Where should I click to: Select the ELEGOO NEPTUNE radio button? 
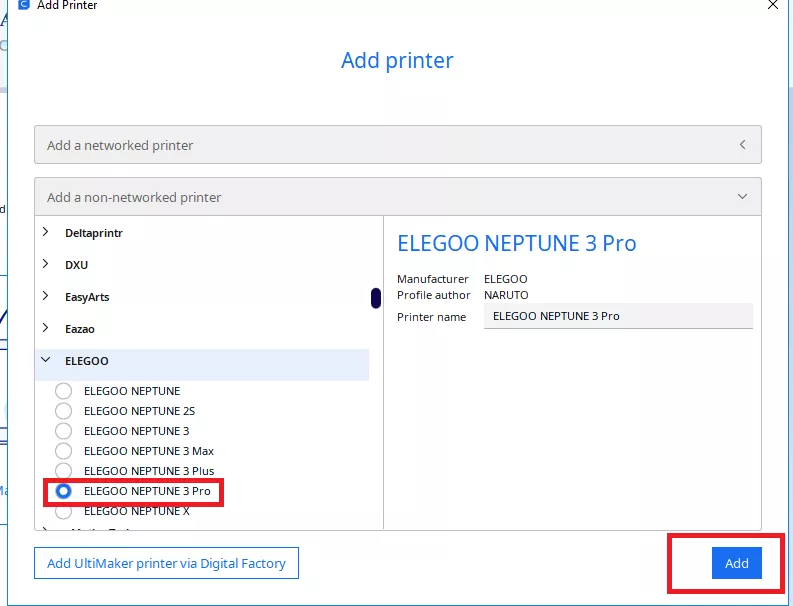coord(64,391)
